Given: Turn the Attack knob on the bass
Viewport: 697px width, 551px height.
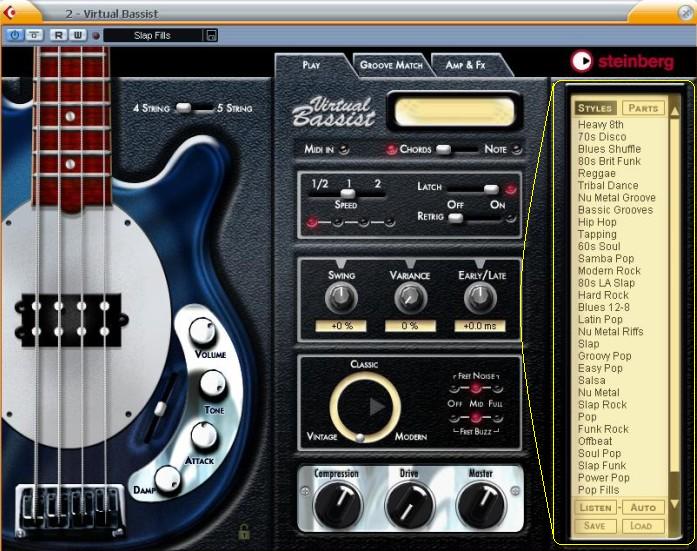Looking at the screenshot, I should click(204, 435).
